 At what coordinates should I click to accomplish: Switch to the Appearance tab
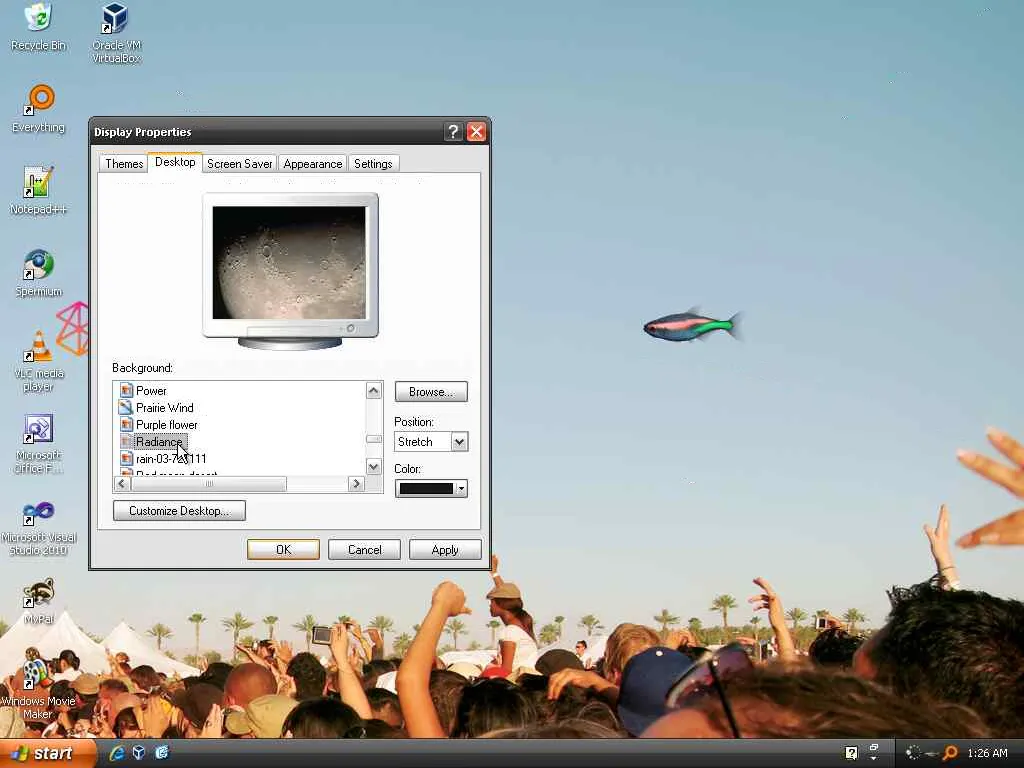click(x=313, y=164)
